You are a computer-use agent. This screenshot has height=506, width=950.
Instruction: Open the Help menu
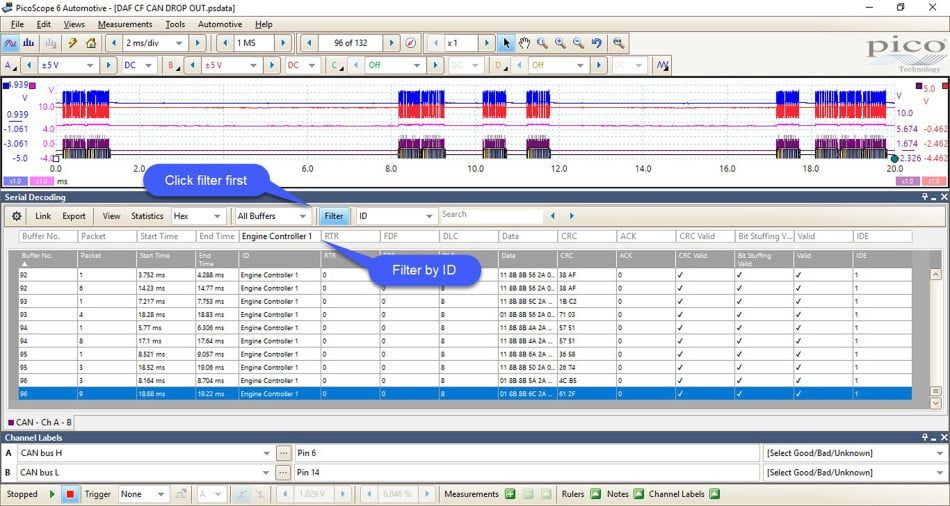click(x=264, y=24)
